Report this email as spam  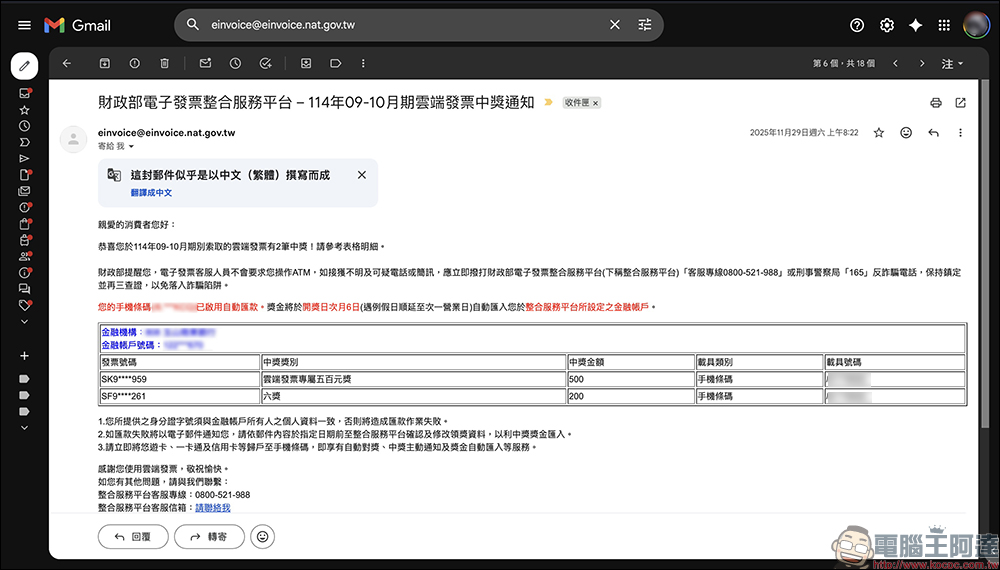point(135,63)
